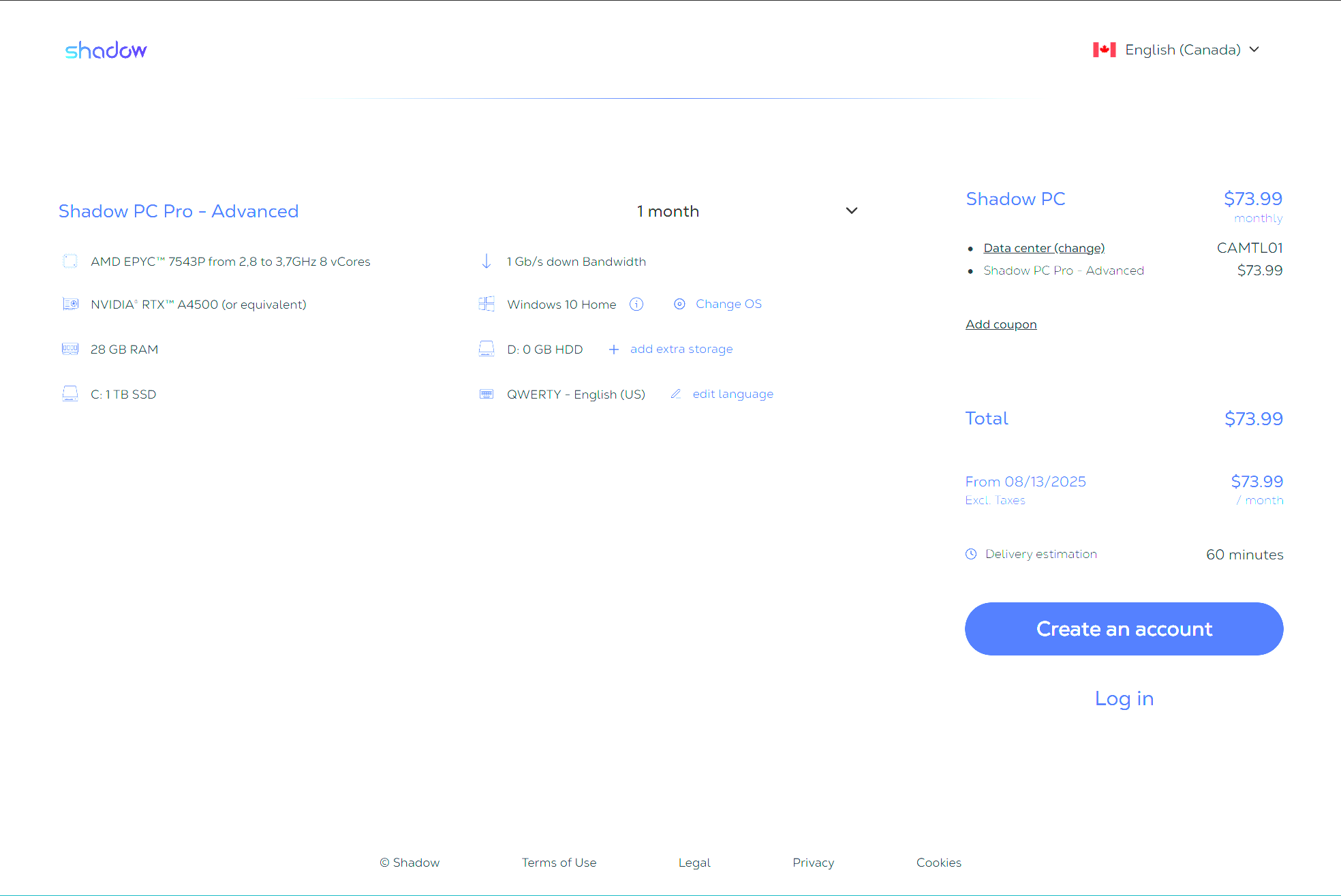Open Terms of Use footer link

559,863
